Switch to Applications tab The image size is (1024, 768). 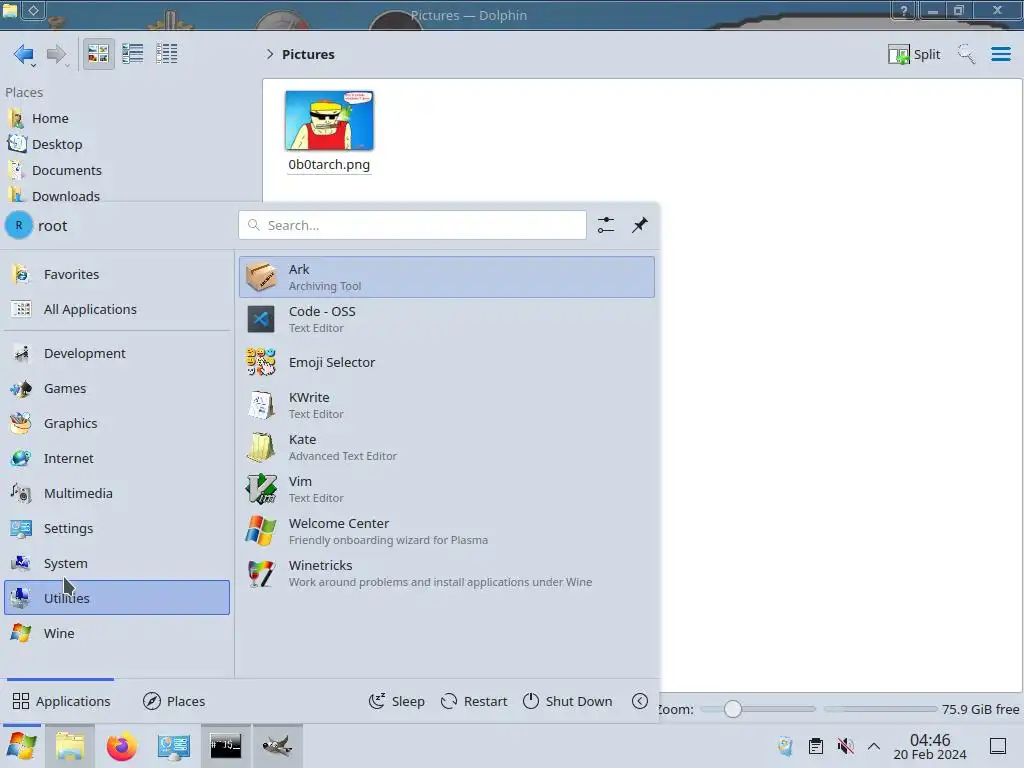point(61,701)
